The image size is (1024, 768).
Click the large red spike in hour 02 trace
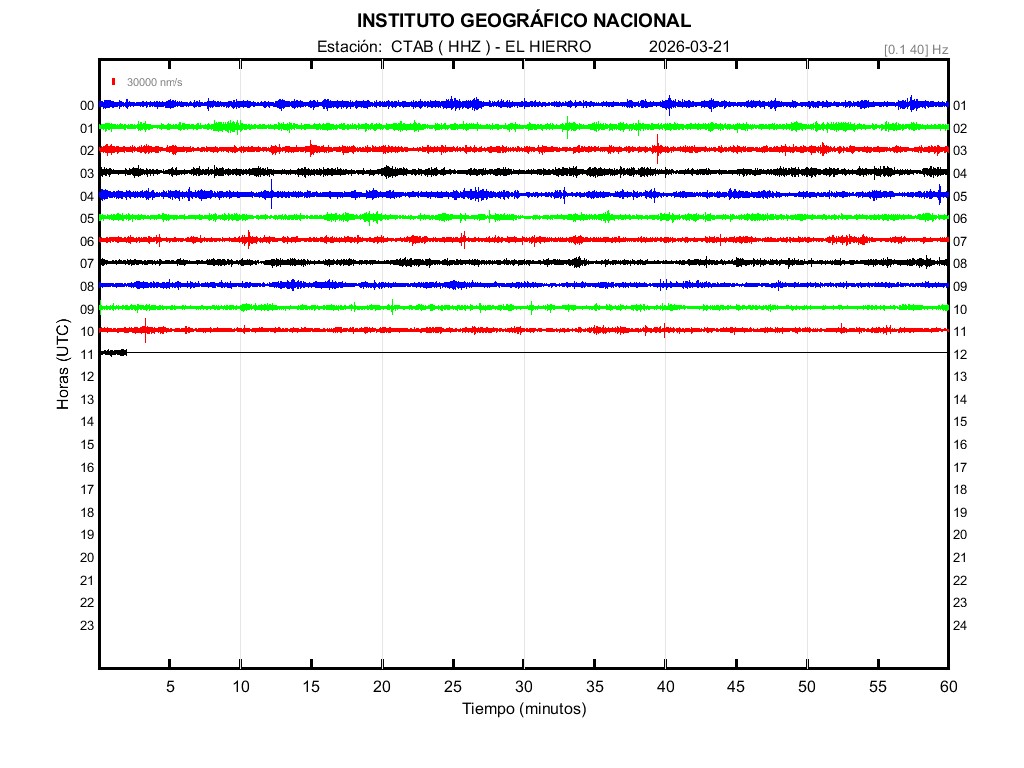[x=657, y=148]
